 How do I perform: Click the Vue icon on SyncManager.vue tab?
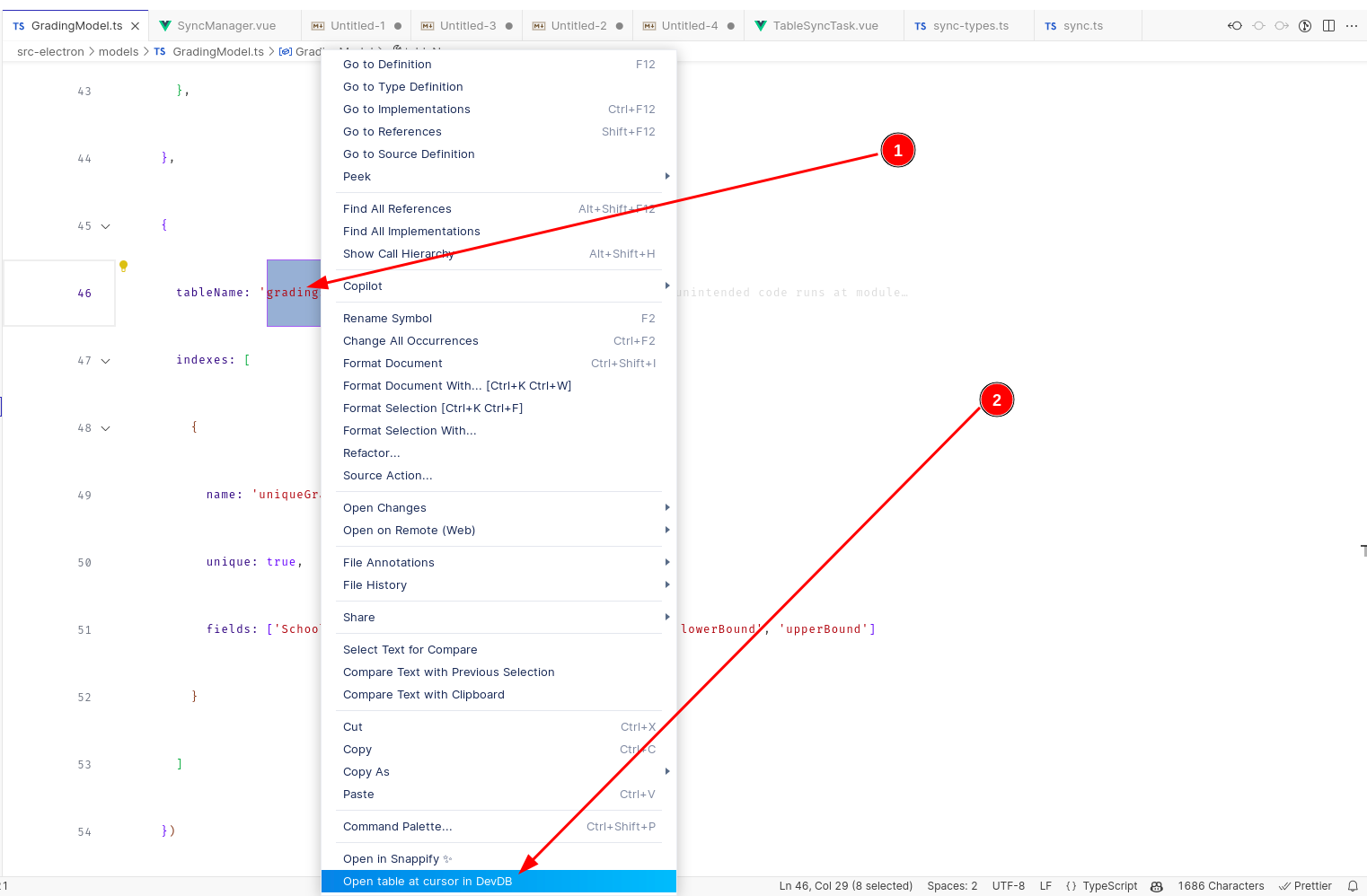[x=165, y=26]
